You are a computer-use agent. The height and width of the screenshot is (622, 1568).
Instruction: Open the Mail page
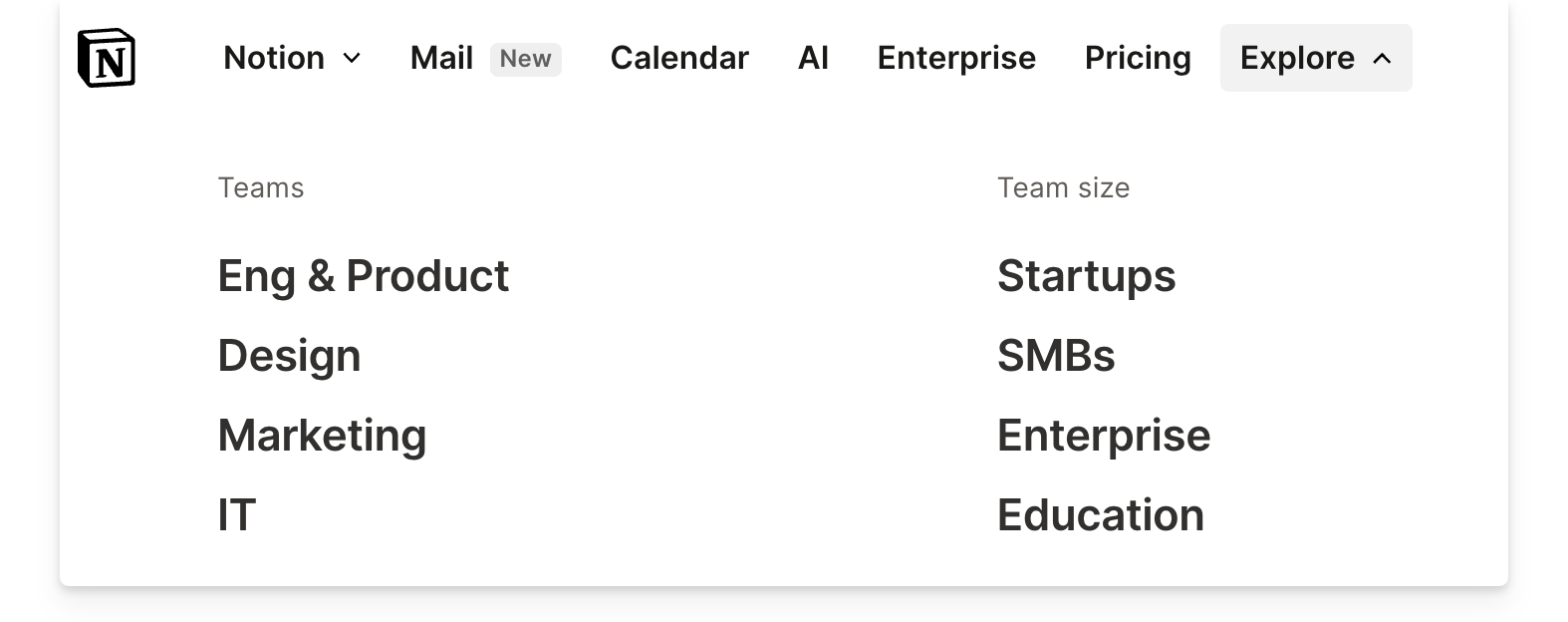(x=441, y=58)
